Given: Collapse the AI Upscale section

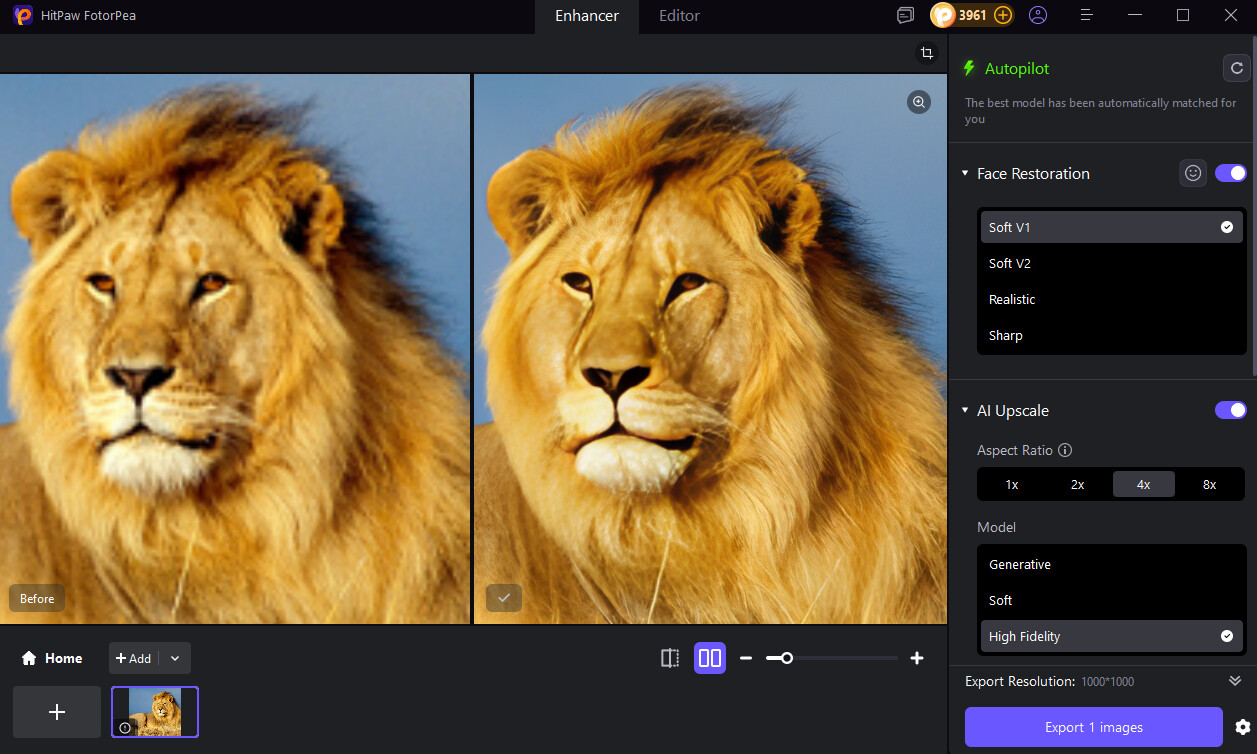Looking at the screenshot, I should pyautogui.click(x=966, y=411).
